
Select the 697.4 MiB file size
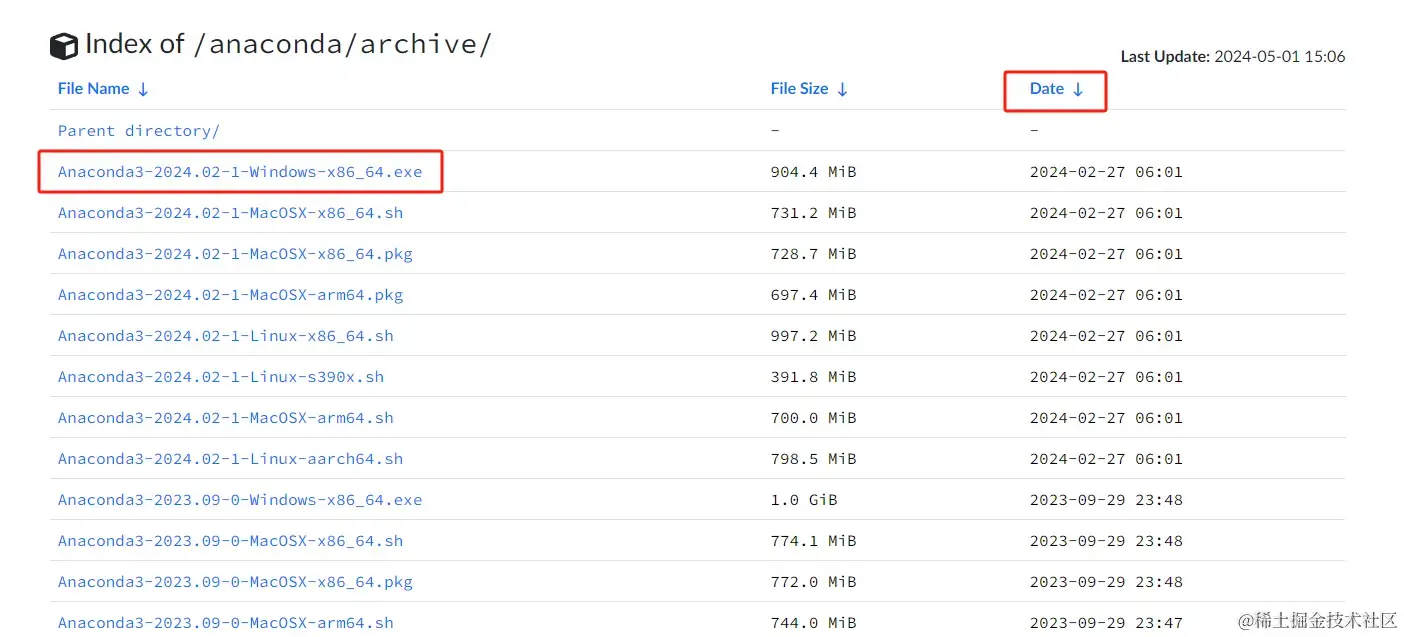pyautogui.click(x=814, y=294)
